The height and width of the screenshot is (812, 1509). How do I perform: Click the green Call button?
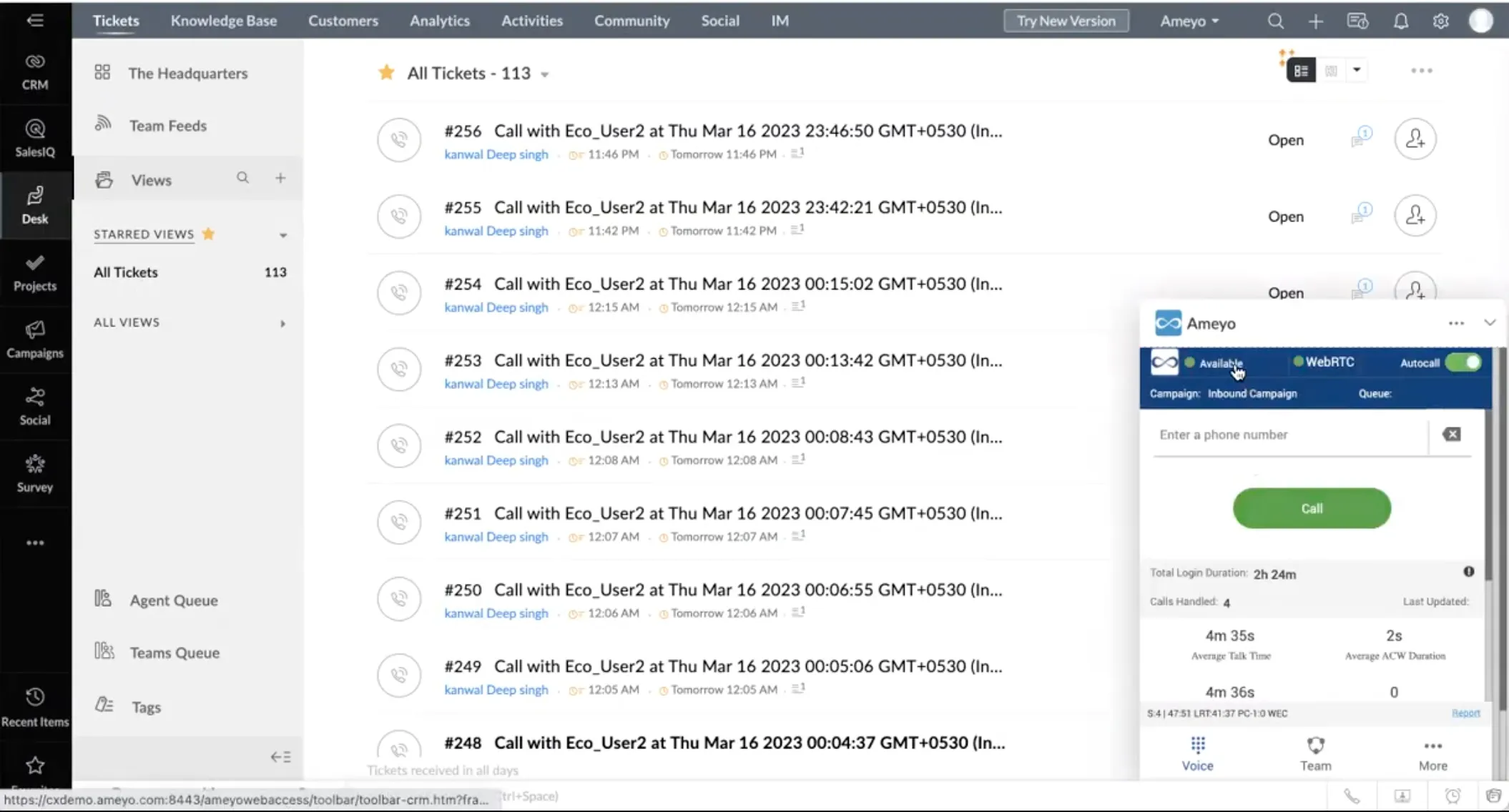1312,508
